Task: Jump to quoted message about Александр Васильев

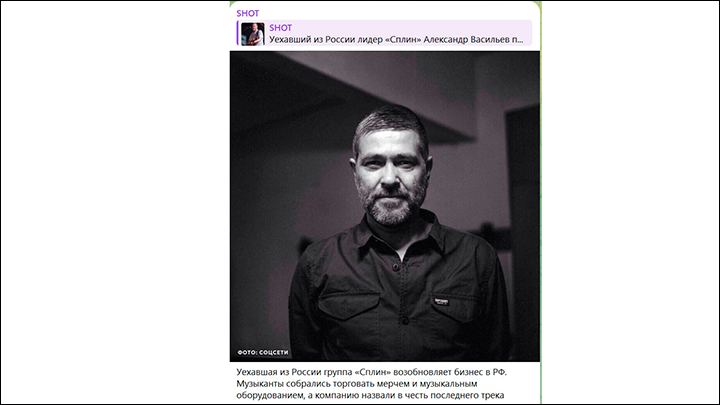Action: click(384, 33)
